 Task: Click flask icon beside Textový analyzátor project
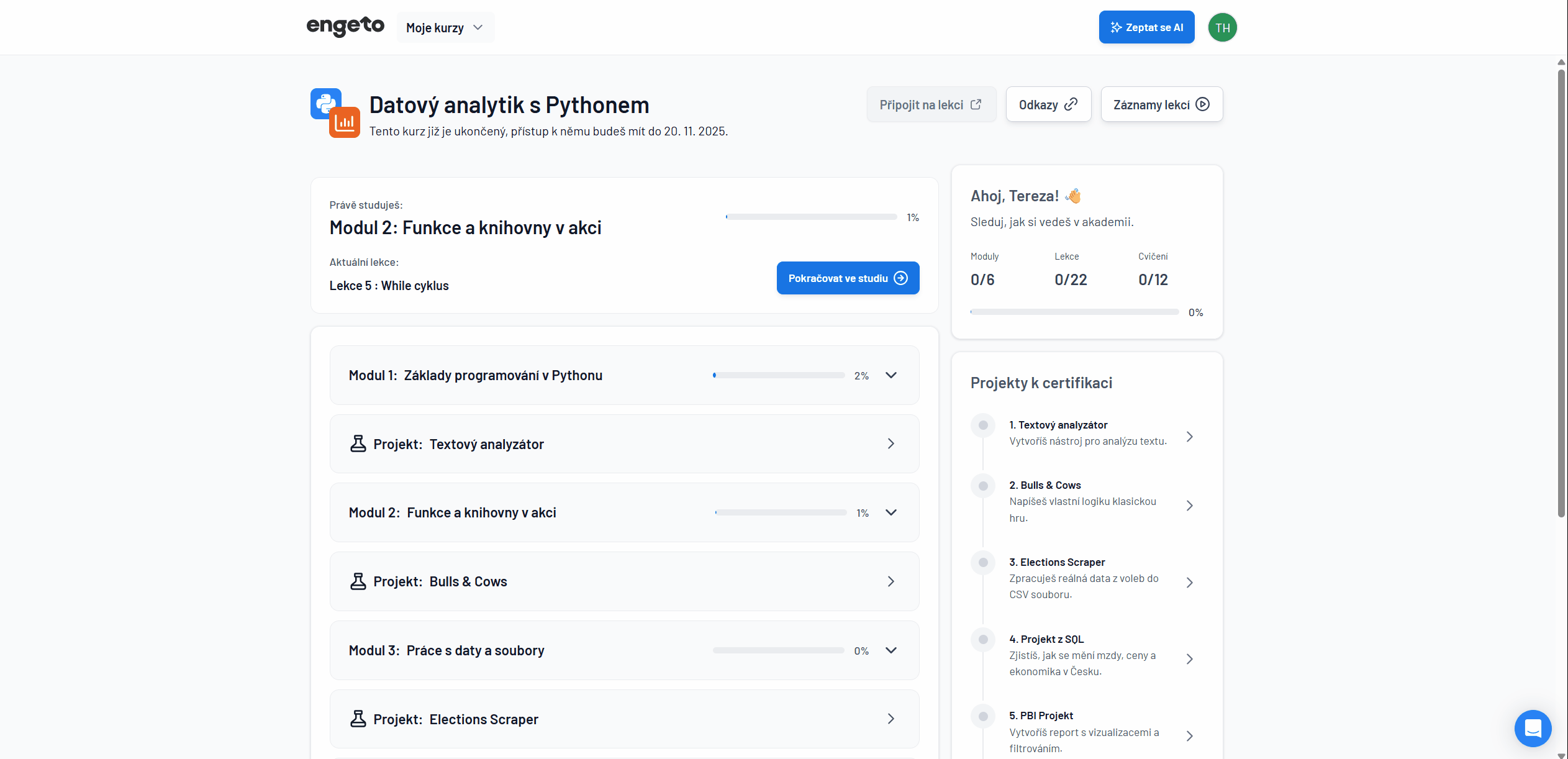click(358, 443)
